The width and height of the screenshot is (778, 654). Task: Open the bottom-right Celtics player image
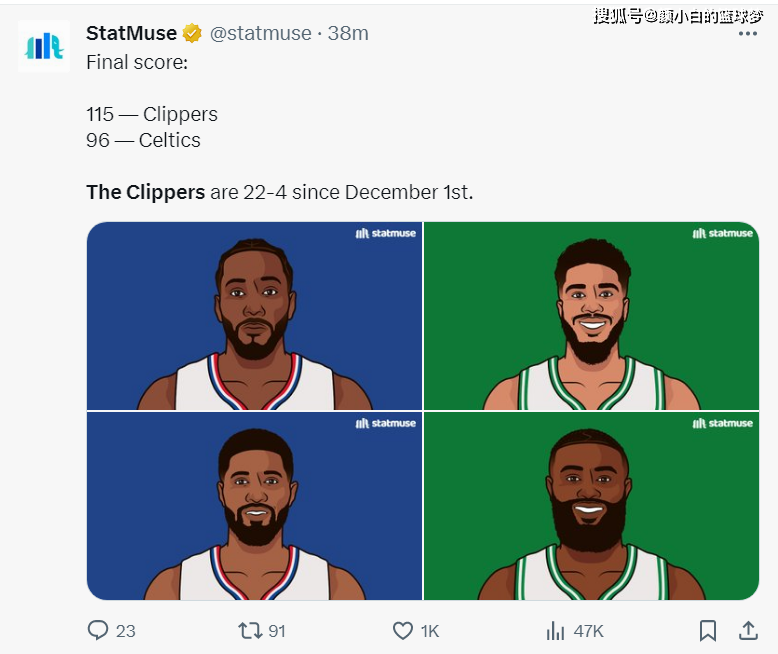[x=591, y=506]
